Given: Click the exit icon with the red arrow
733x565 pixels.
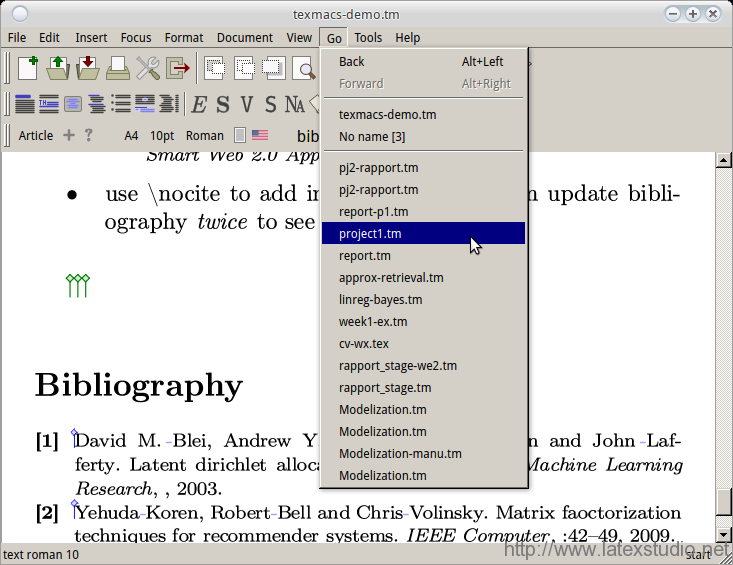Looking at the screenshot, I should coord(178,68).
